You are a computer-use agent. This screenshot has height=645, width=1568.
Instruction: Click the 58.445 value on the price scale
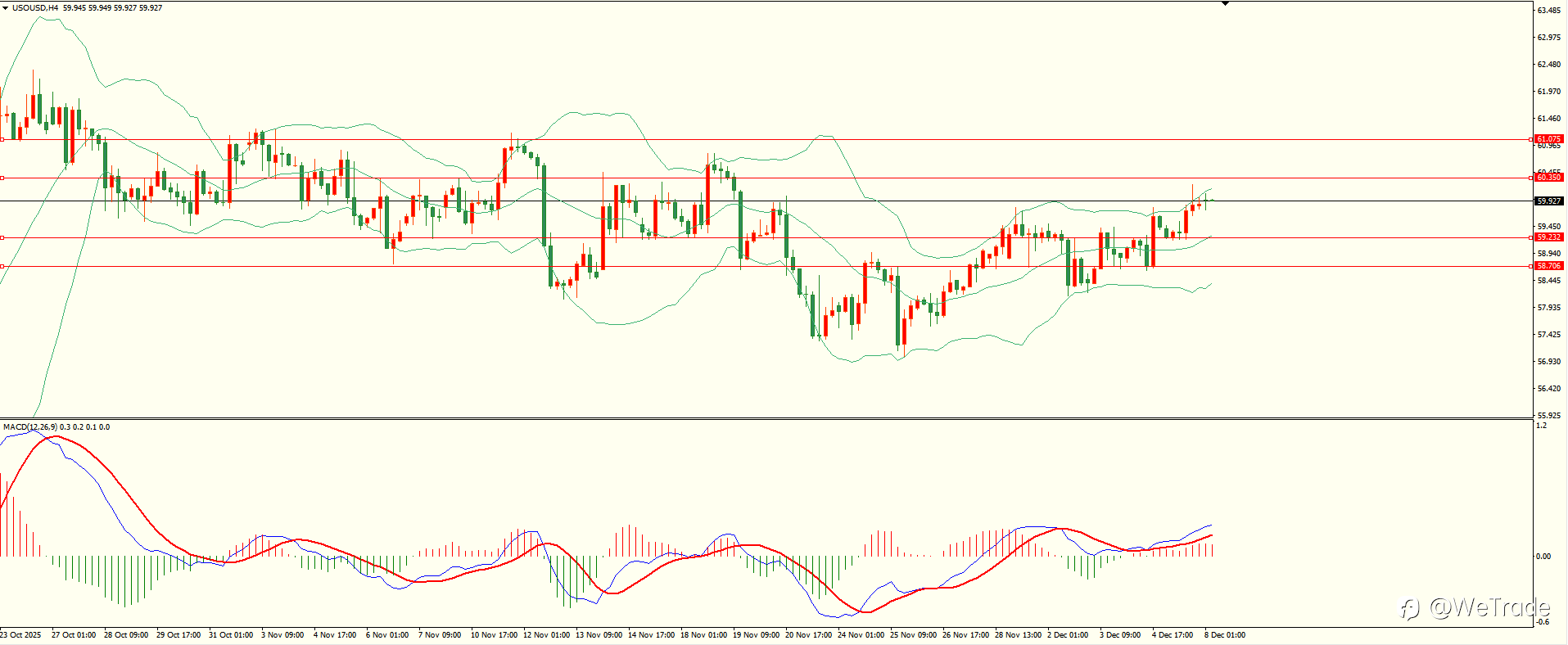(1549, 281)
